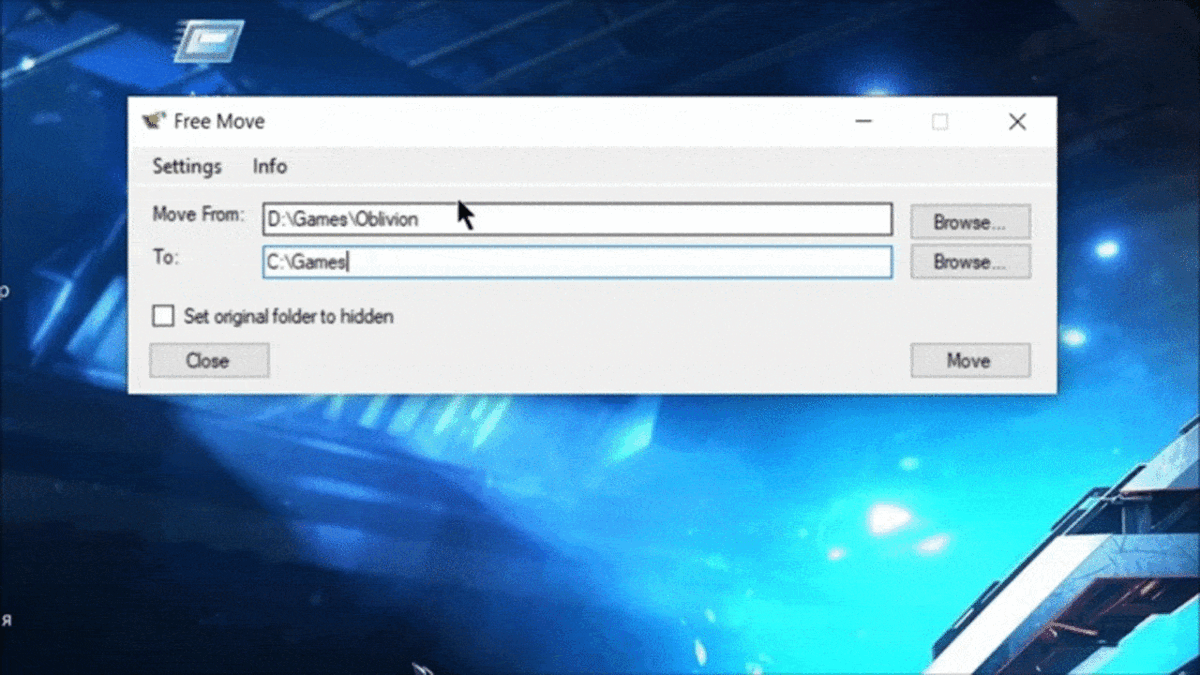Enable the "Set original folder to hidden" checkbox
1200x675 pixels.
click(162, 316)
